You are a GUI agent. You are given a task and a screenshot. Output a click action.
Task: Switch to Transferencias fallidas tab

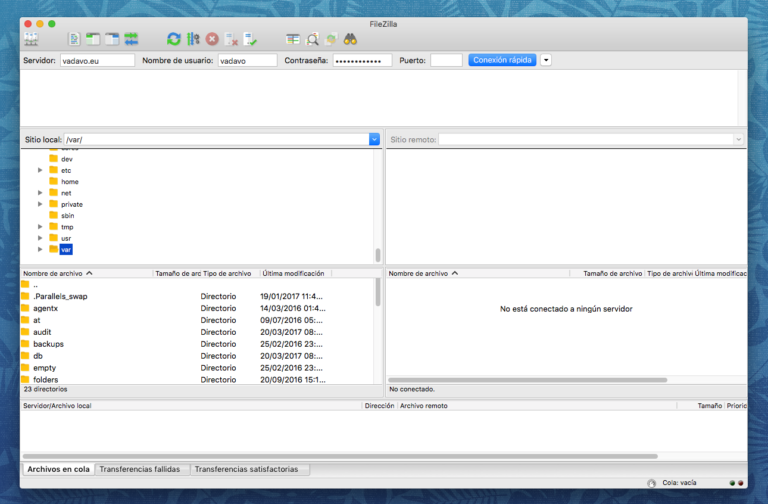pyautogui.click(x=140, y=469)
